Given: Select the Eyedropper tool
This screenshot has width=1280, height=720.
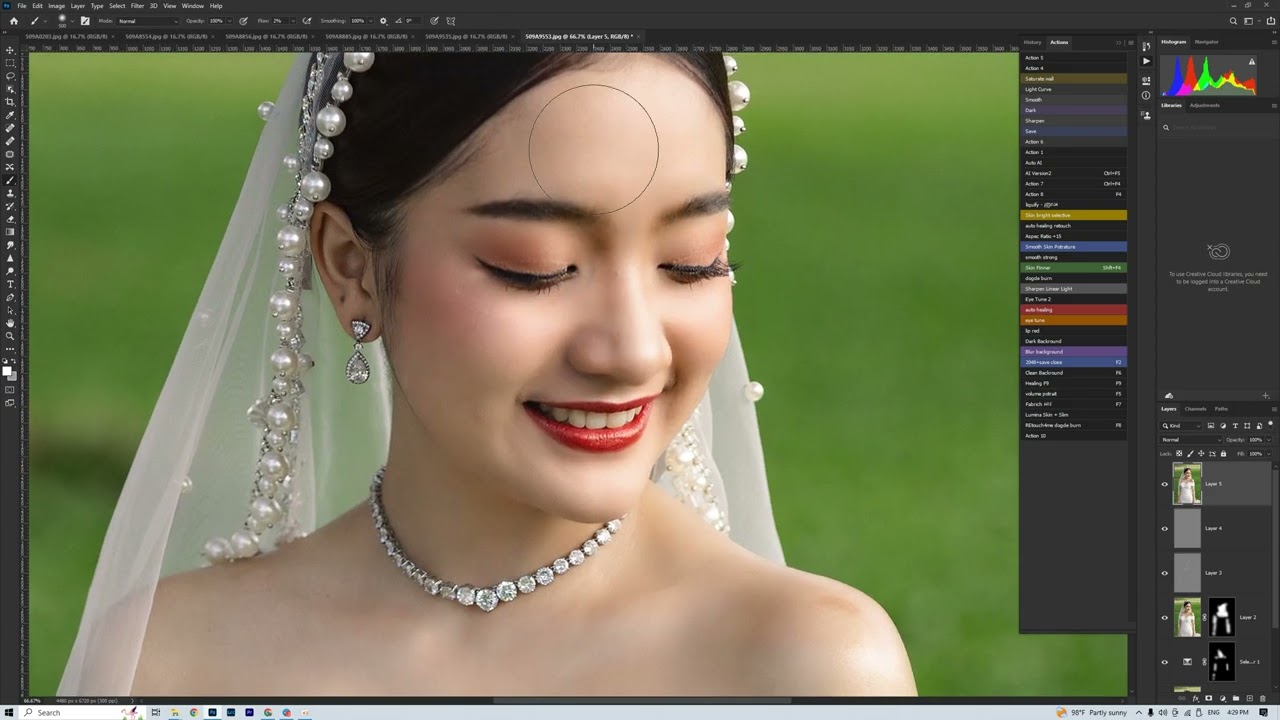Looking at the screenshot, I should coord(10,115).
